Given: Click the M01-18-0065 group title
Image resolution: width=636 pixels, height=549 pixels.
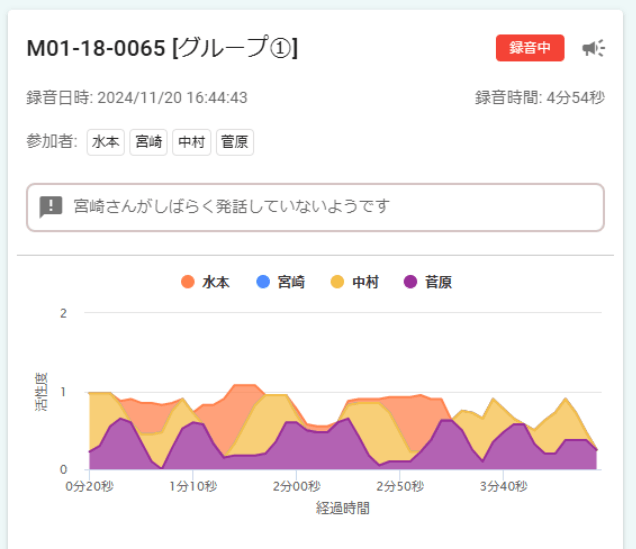Looking at the screenshot, I should 162,49.
